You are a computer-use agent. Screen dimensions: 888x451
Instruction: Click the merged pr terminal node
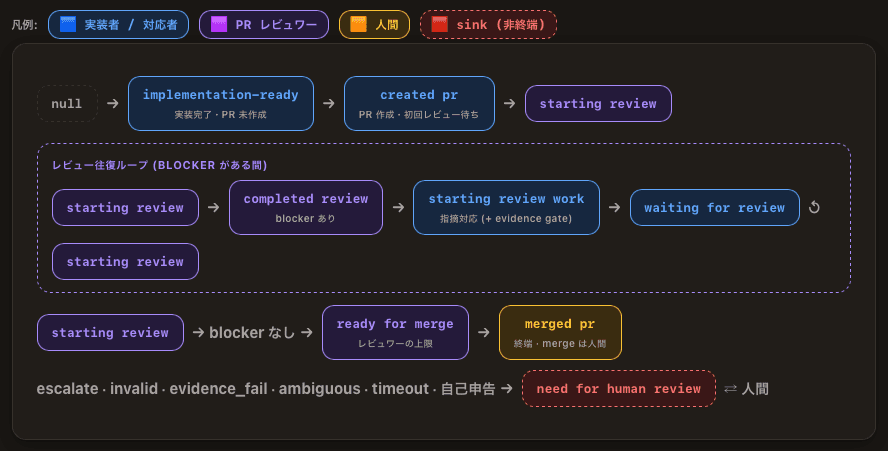coord(560,333)
